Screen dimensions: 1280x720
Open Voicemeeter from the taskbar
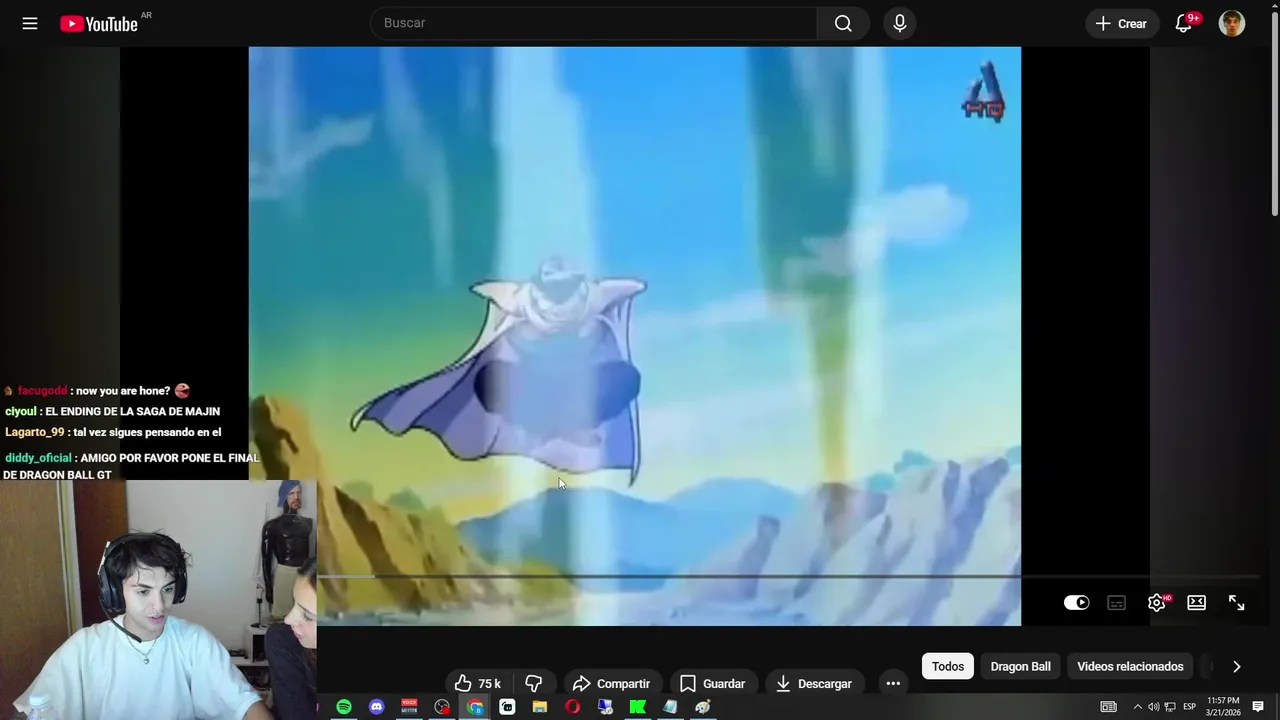point(409,707)
